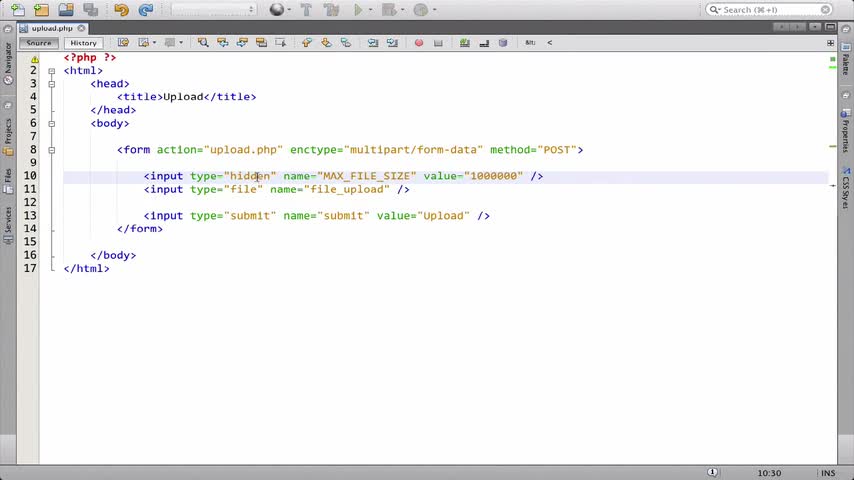Screen dimensions: 854x480
Task: Click the scroll documents right button
Action: click(x=798, y=27)
